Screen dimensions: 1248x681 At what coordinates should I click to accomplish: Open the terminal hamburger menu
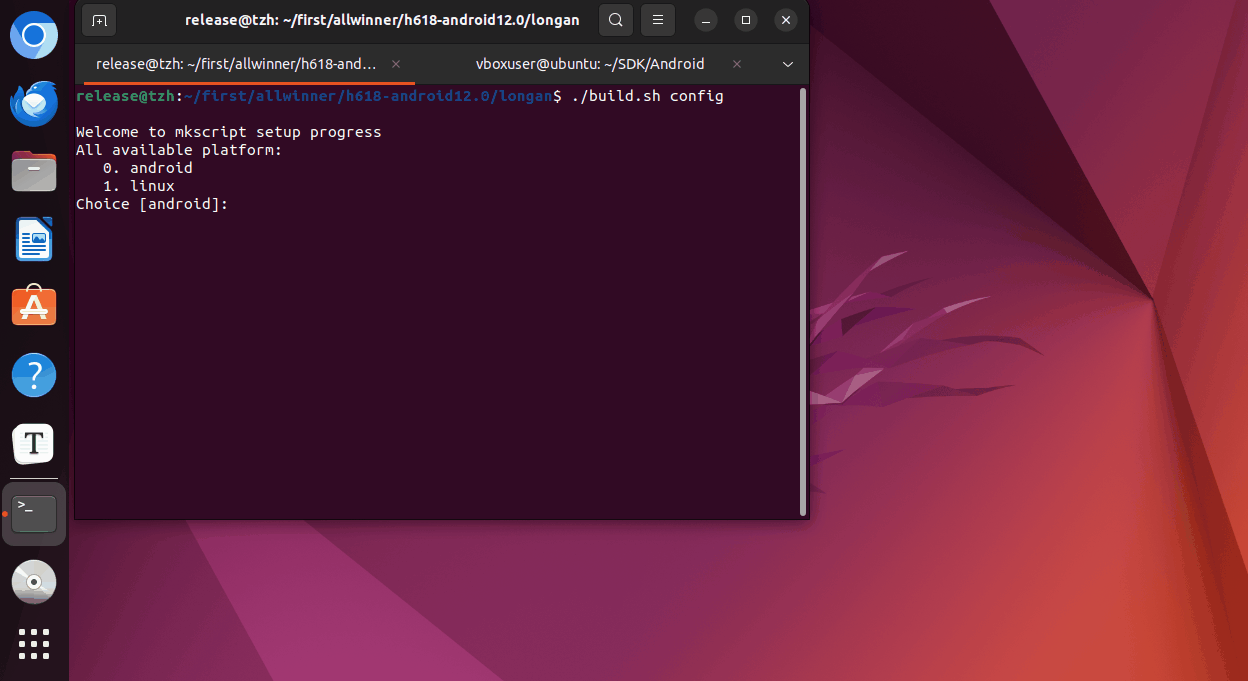click(x=656, y=20)
